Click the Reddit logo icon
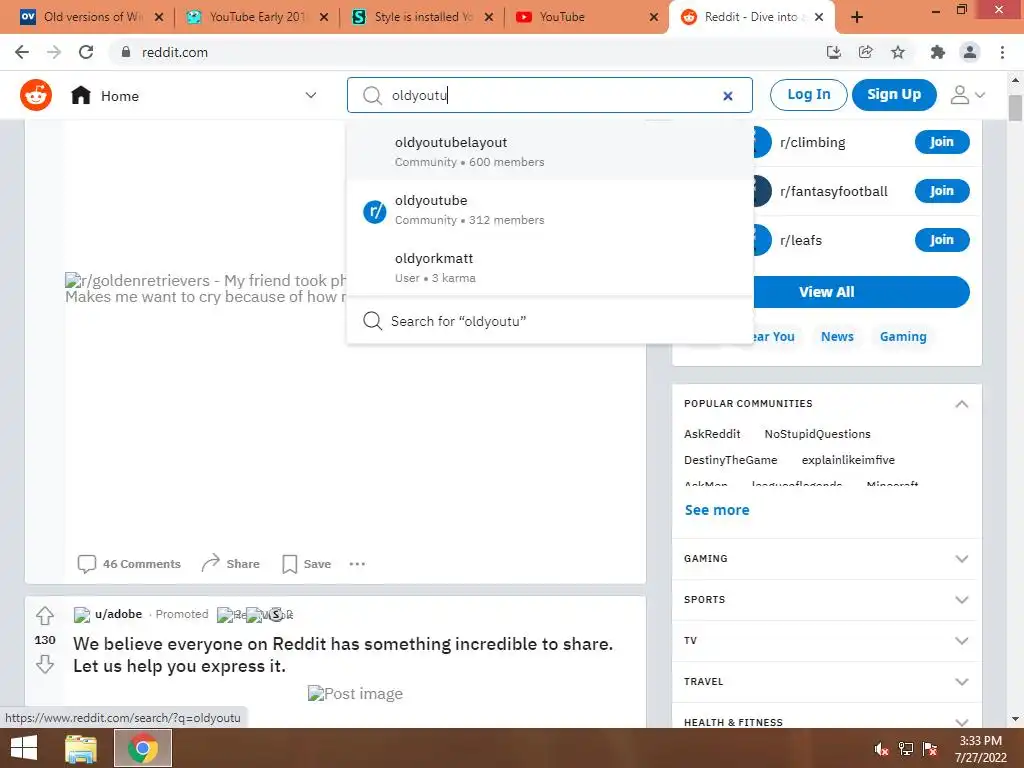The height and width of the screenshot is (768, 1024). tap(36, 95)
